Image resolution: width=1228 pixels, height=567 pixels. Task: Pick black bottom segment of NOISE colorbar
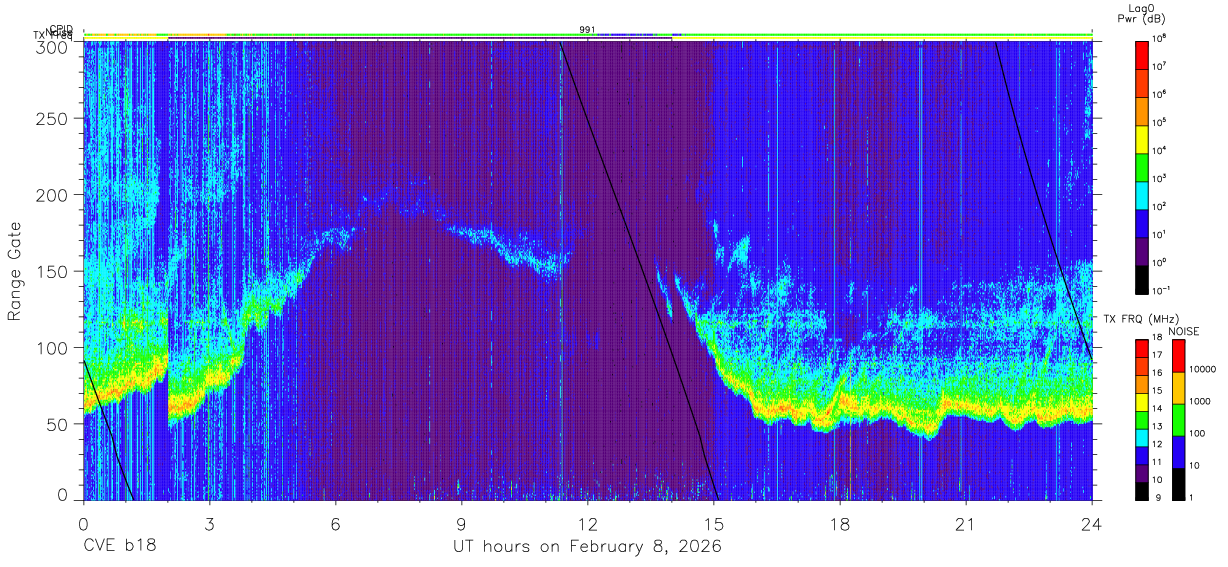pos(1178,482)
